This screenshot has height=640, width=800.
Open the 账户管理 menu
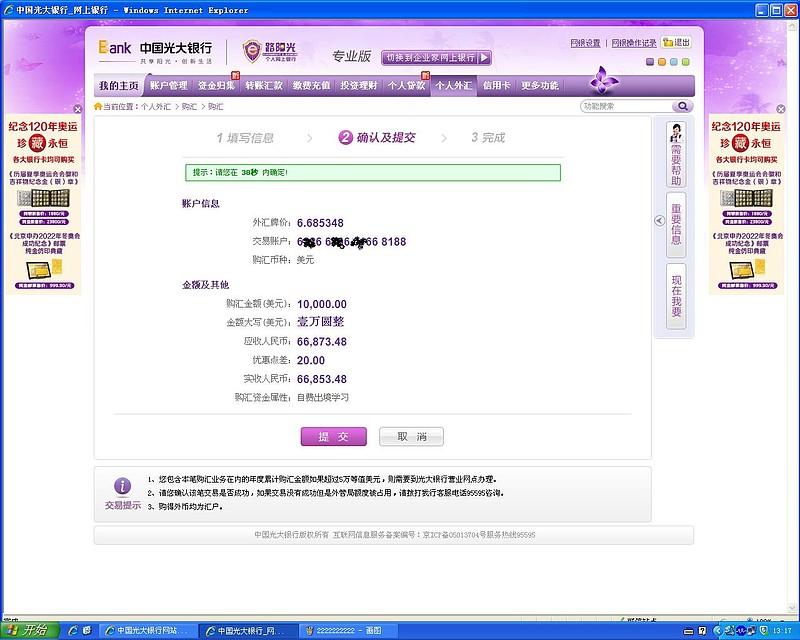tap(168, 86)
